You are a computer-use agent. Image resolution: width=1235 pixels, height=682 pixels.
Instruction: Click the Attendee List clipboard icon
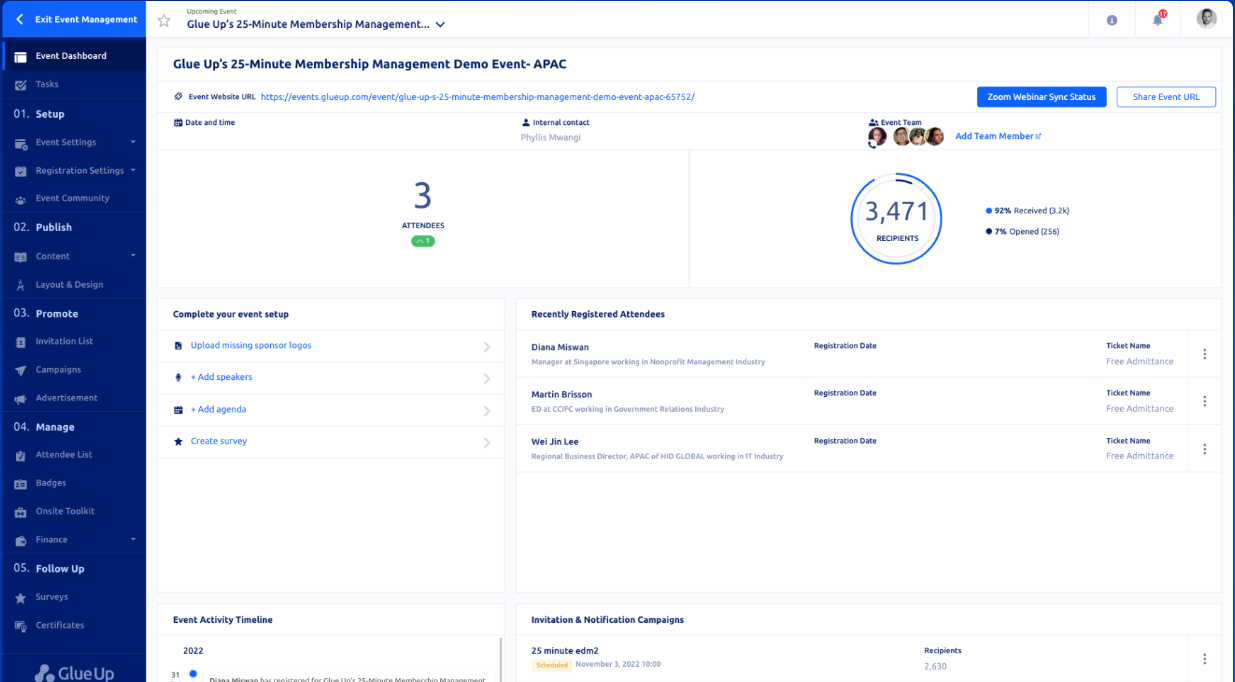click(x=20, y=455)
